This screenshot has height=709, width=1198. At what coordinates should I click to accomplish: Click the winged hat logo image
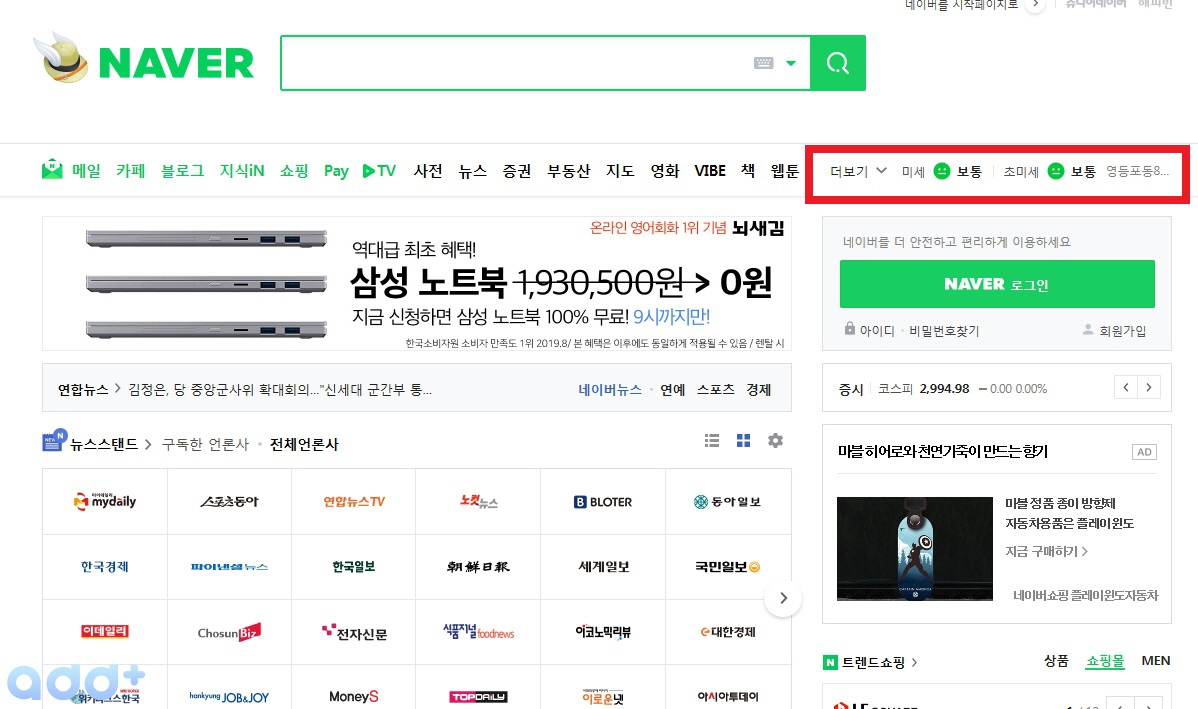[x=63, y=57]
